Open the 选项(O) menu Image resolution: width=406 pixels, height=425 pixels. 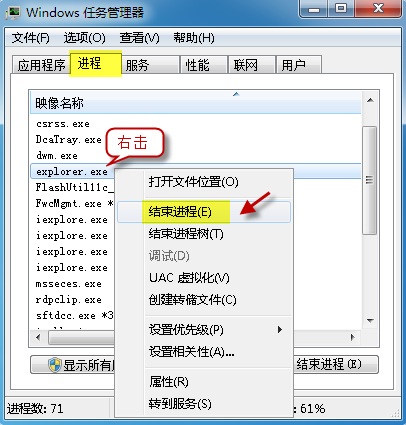point(85,38)
